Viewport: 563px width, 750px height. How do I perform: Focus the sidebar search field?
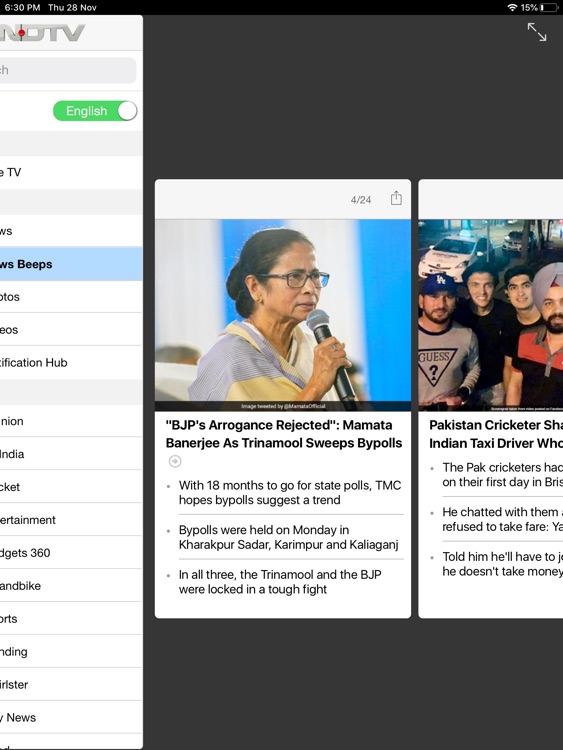point(68,70)
